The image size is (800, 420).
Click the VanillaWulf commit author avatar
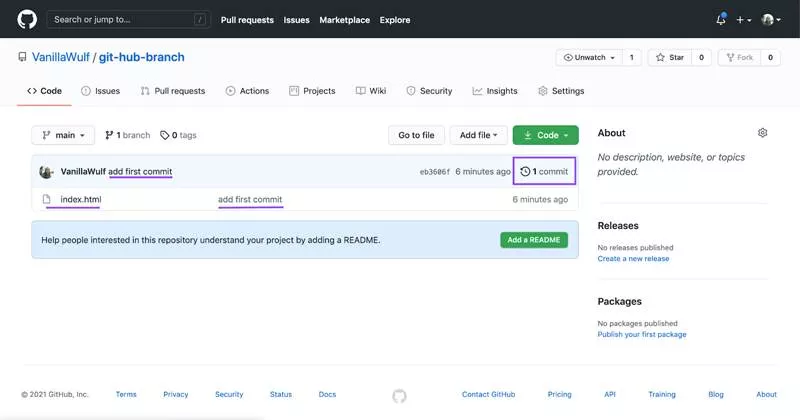[46, 171]
